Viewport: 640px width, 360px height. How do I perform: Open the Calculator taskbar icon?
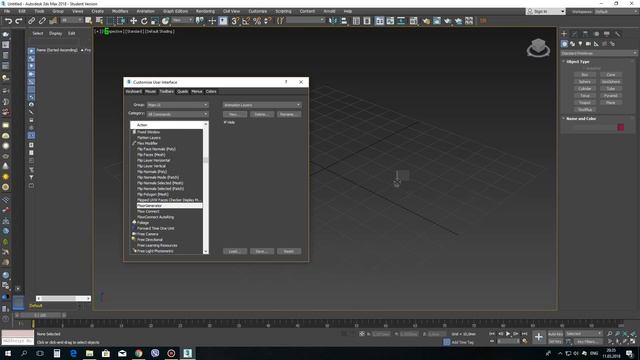[x=57, y=353]
